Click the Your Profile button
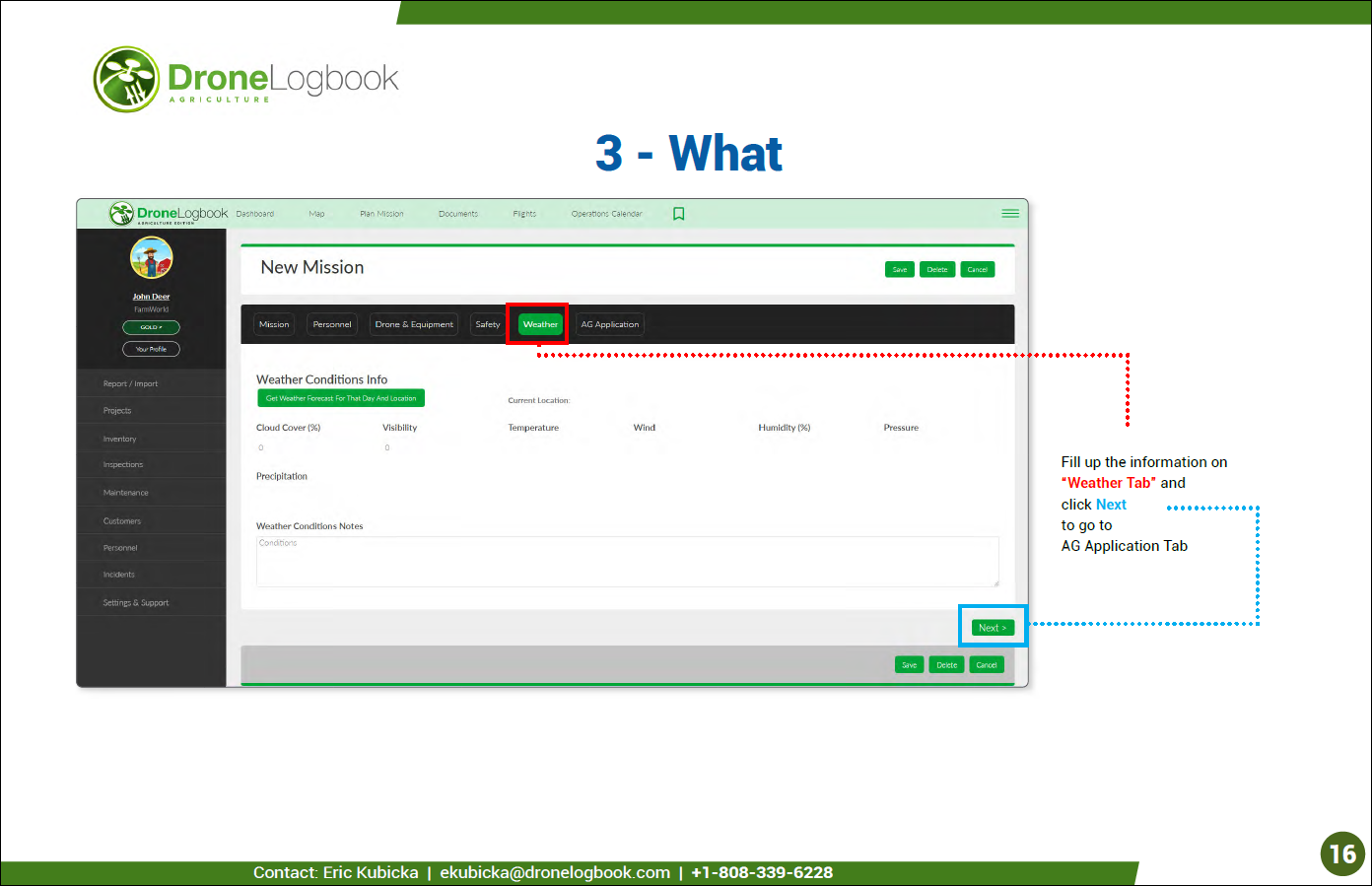 (151, 349)
